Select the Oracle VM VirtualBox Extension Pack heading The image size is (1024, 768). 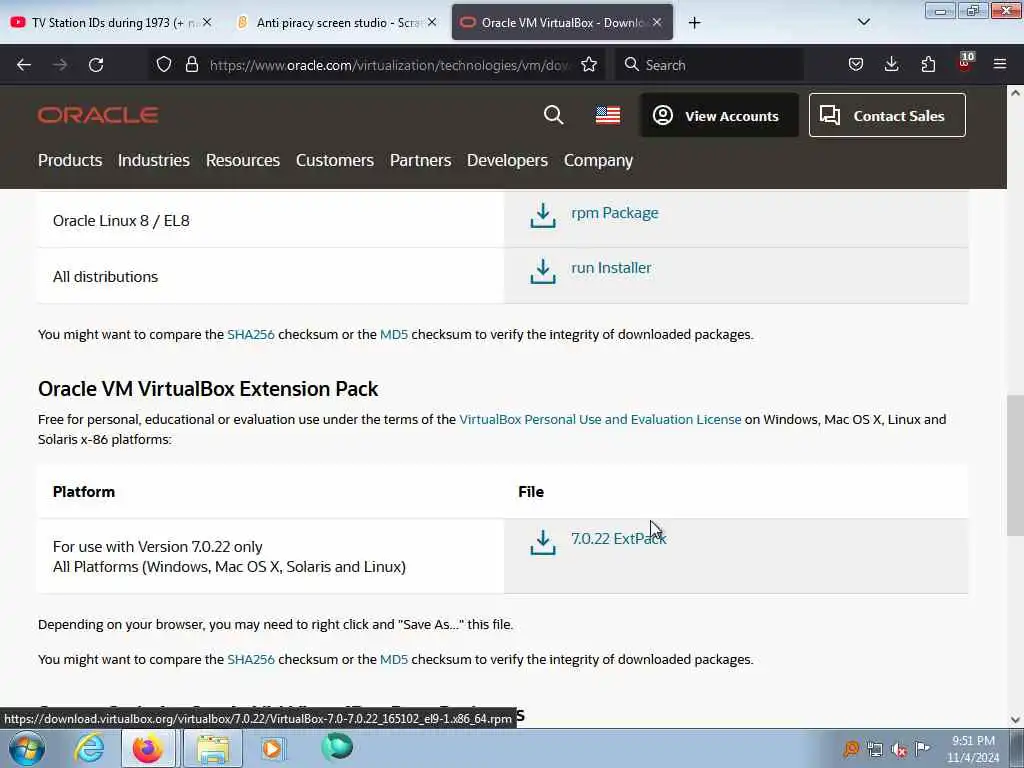pyautogui.click(x=208, y=389)
